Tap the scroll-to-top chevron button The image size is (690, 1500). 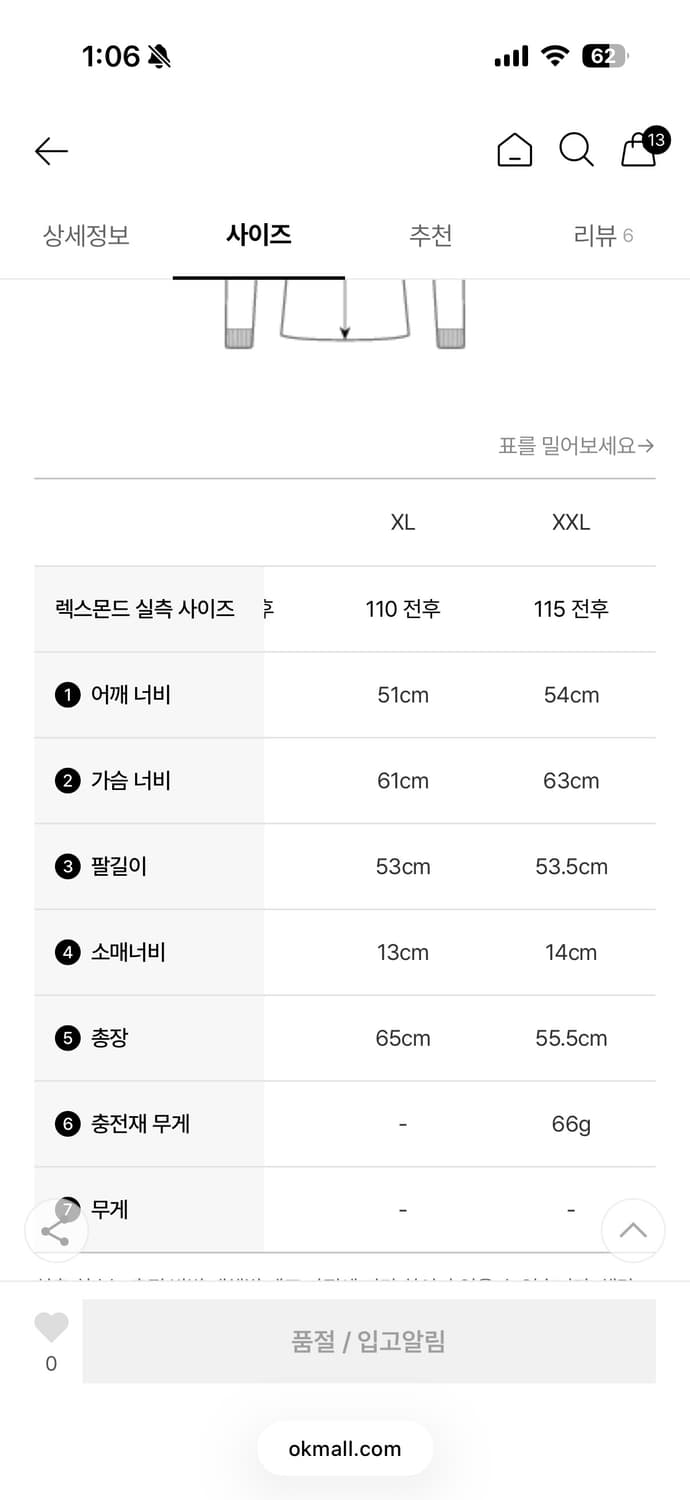633,1231
